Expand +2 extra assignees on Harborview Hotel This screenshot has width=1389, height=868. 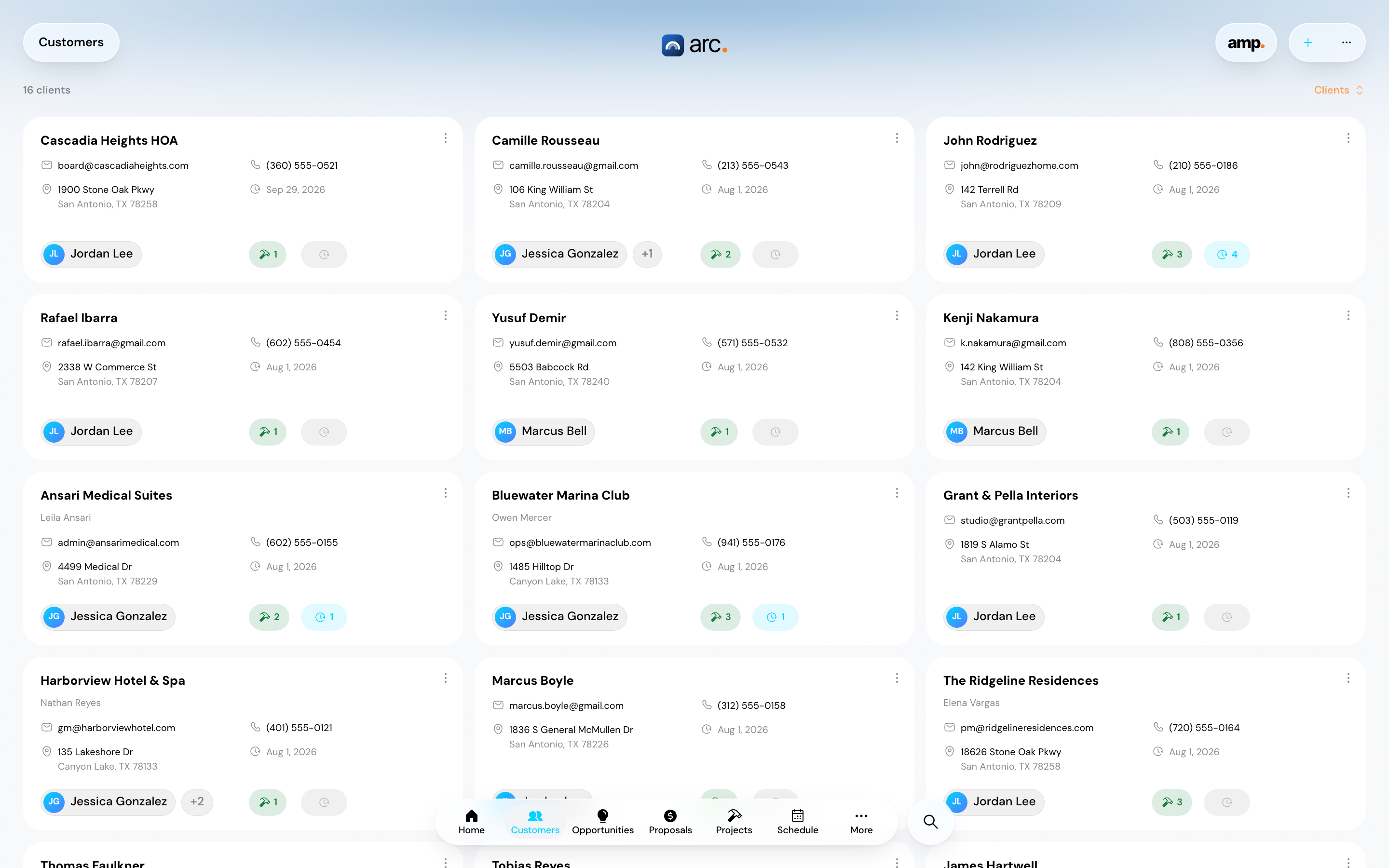[x=197, y=802]
